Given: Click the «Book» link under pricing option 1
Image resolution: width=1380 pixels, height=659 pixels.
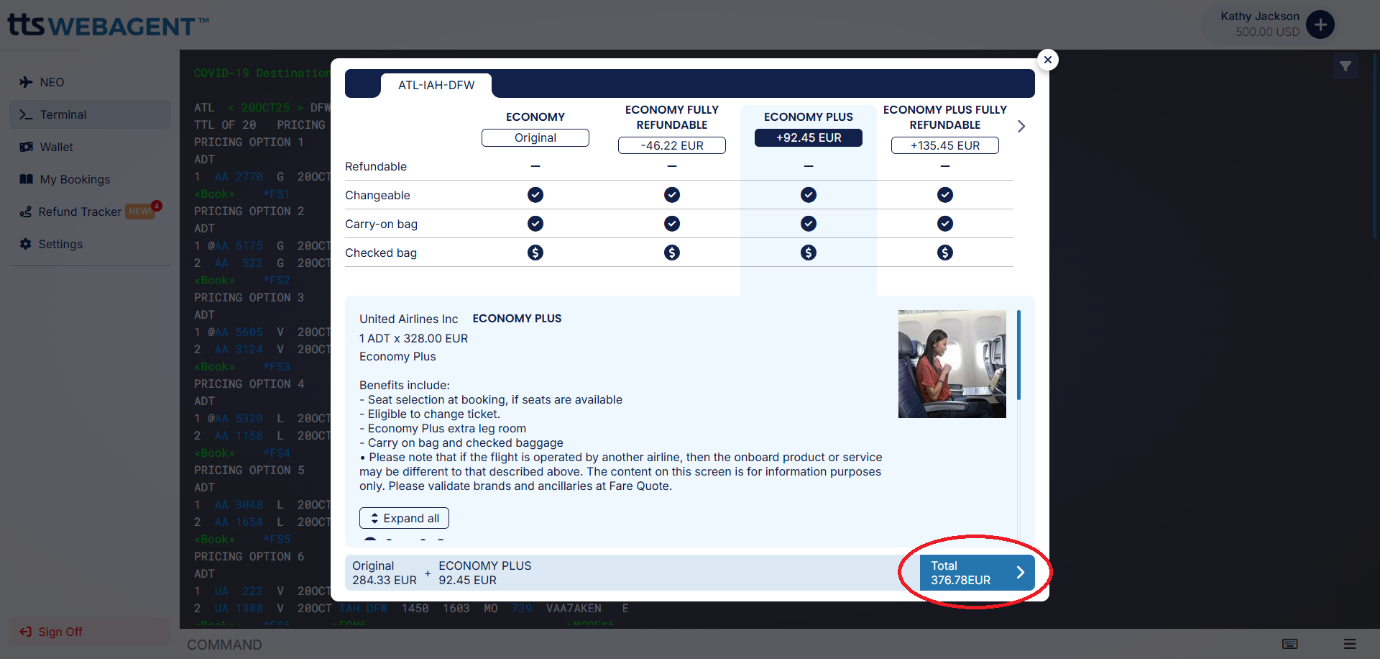Looking at the screenshot, I should pyautogui.click(x=213, y=194).
